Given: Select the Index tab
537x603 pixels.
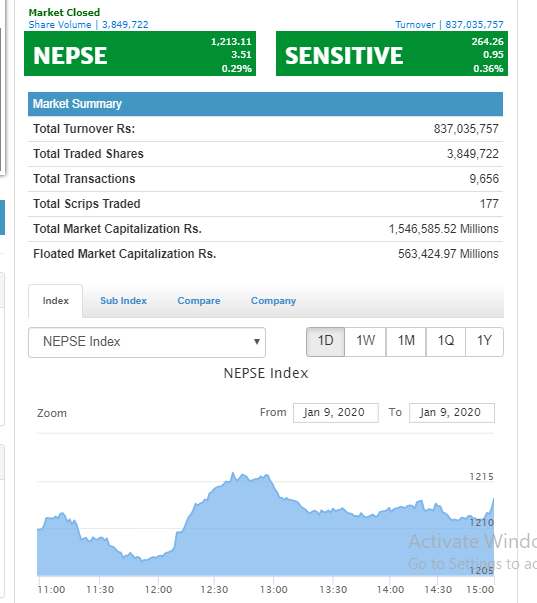Looking at the screenshot, I should pos(55,301).
